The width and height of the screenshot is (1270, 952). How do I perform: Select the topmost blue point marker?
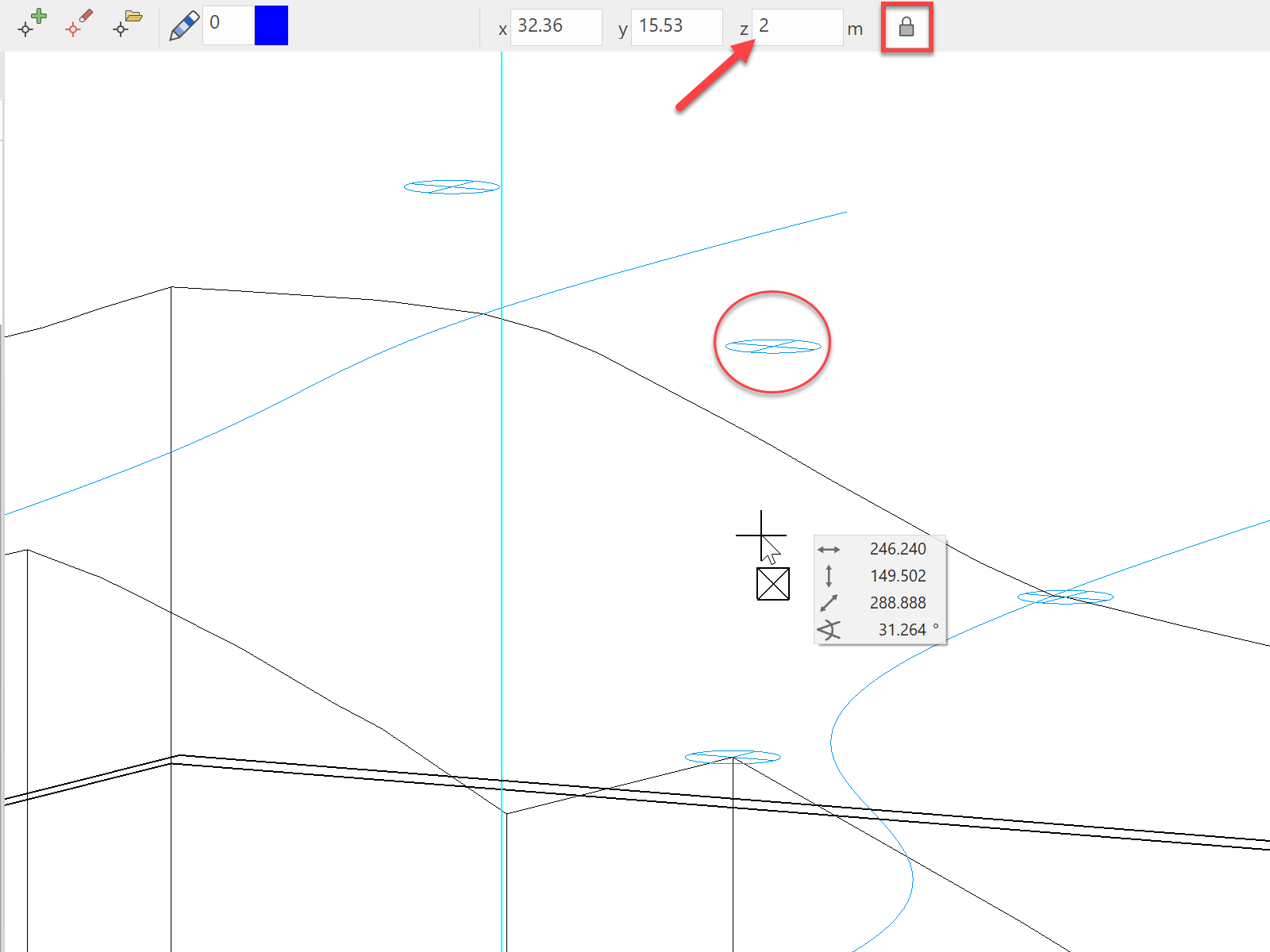(452, 187)
